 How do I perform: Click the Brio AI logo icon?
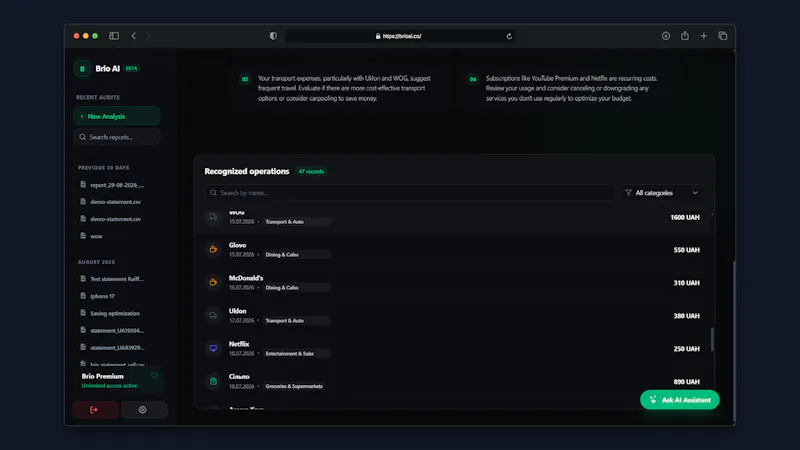(82, 68)
